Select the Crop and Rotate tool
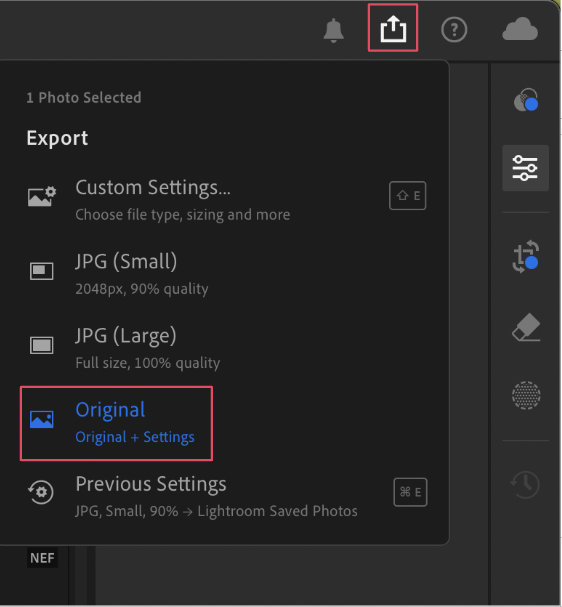The width and height of the screenshot is (562, 607). click(x=526, y=256)
